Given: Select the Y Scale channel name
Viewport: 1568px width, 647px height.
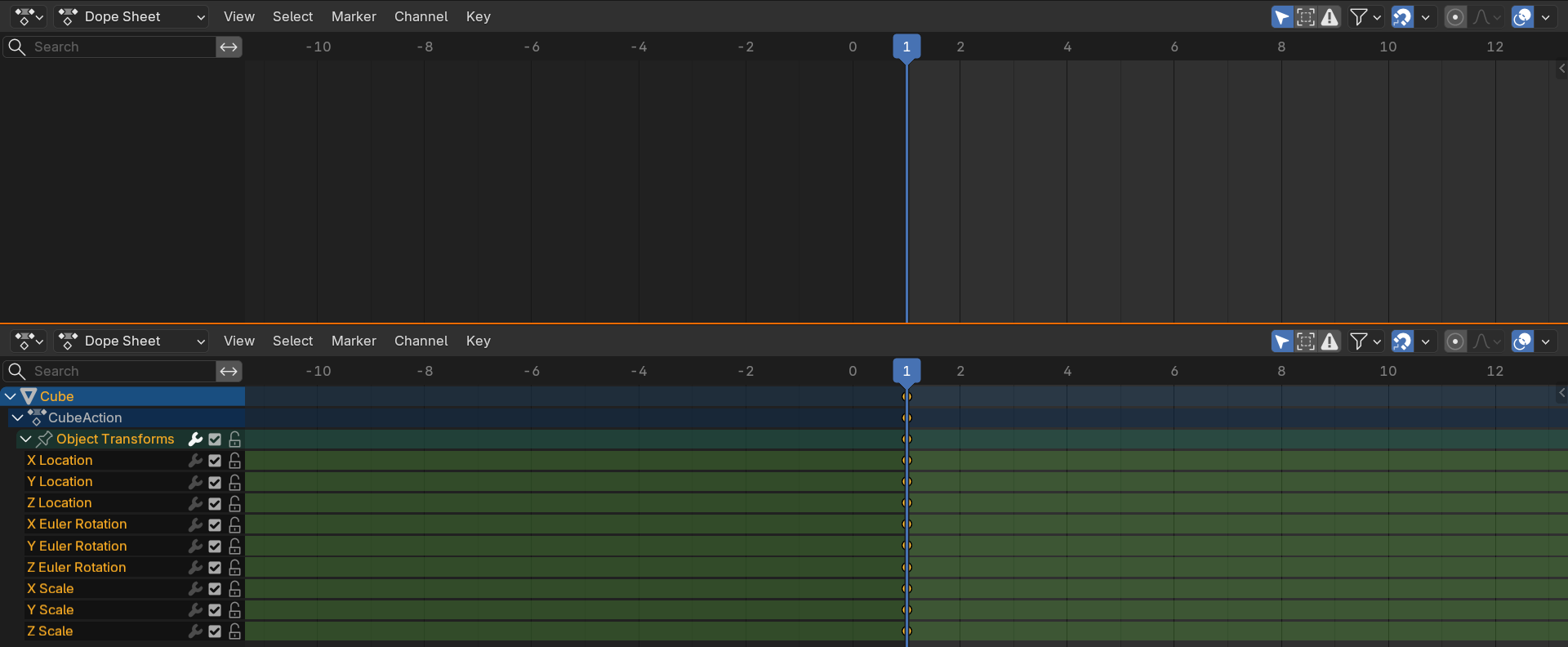Looking at the screenshot, I should point(51,609).
